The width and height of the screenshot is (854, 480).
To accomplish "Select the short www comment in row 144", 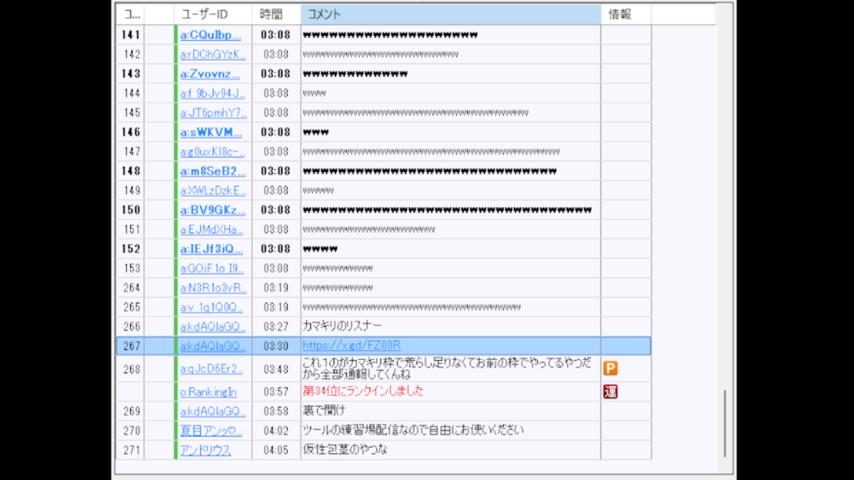I will 314,93.
